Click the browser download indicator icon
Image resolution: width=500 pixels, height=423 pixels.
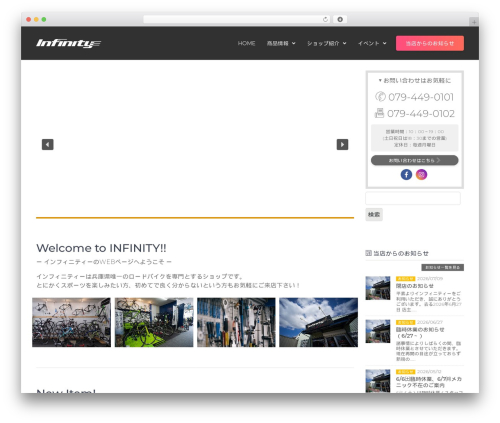(x=340, y=19)
